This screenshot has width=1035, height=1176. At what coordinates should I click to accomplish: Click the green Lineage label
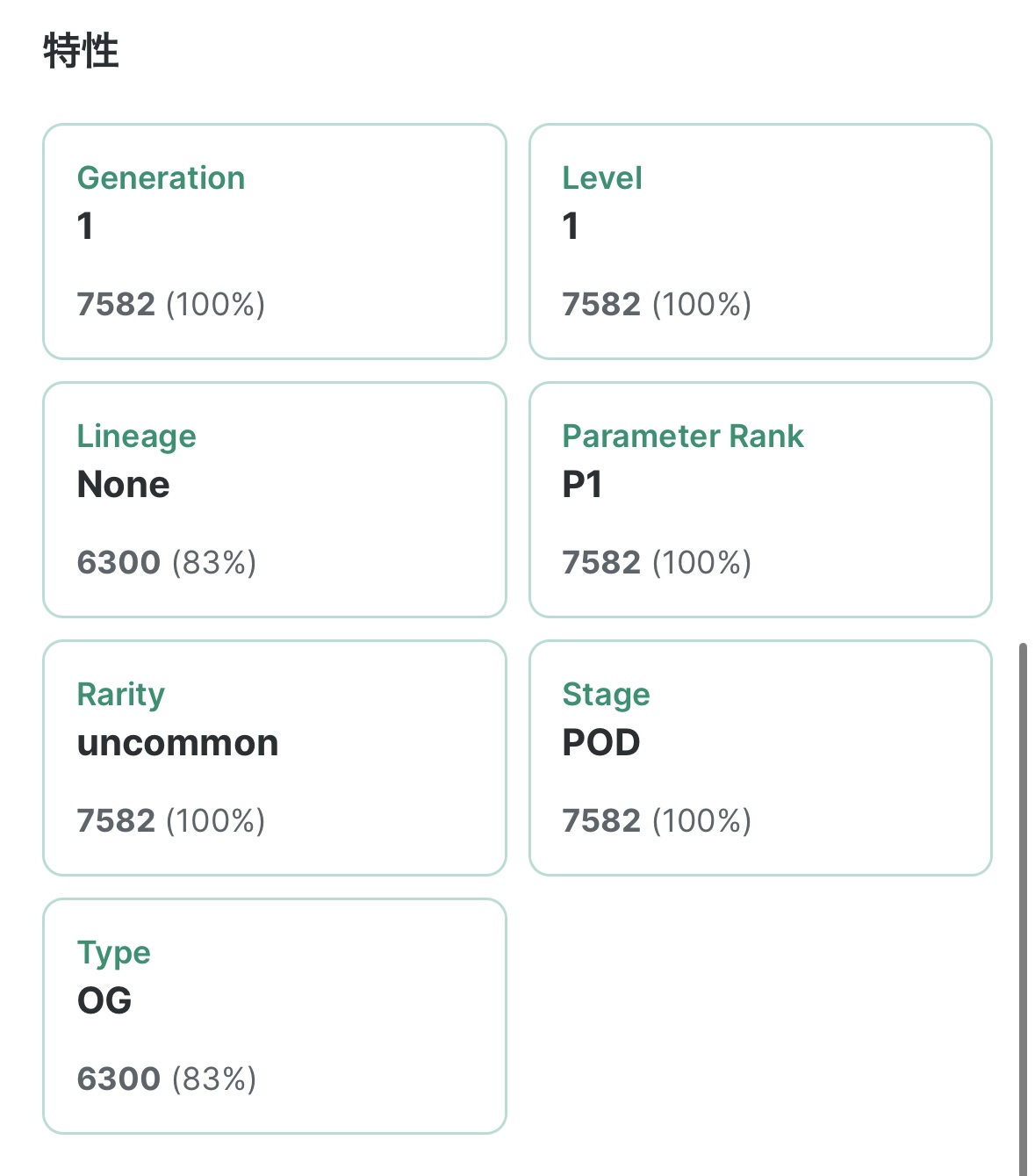click(x=136, y=436)
